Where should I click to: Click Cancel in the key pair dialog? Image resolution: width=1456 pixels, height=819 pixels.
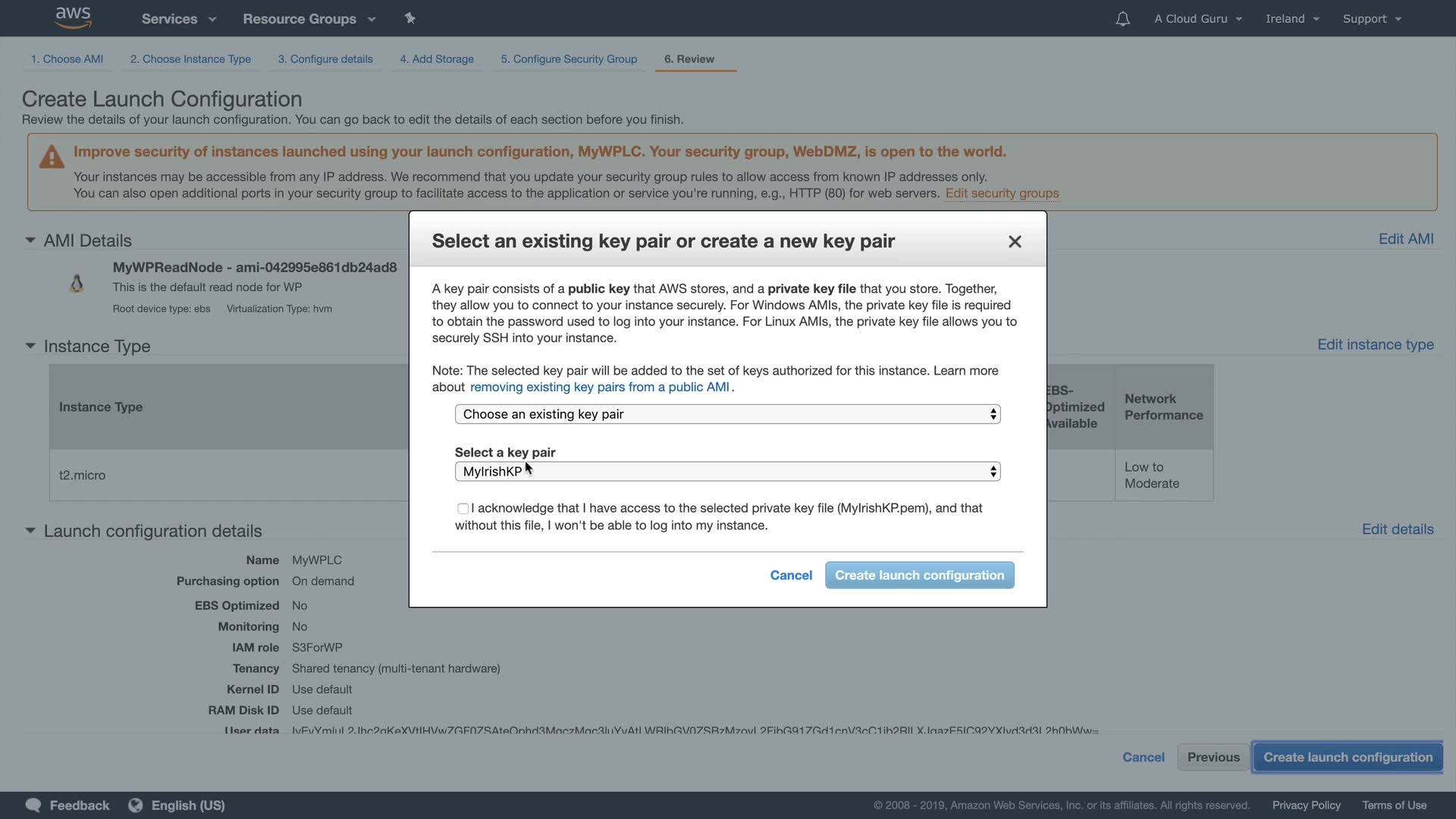791,576
